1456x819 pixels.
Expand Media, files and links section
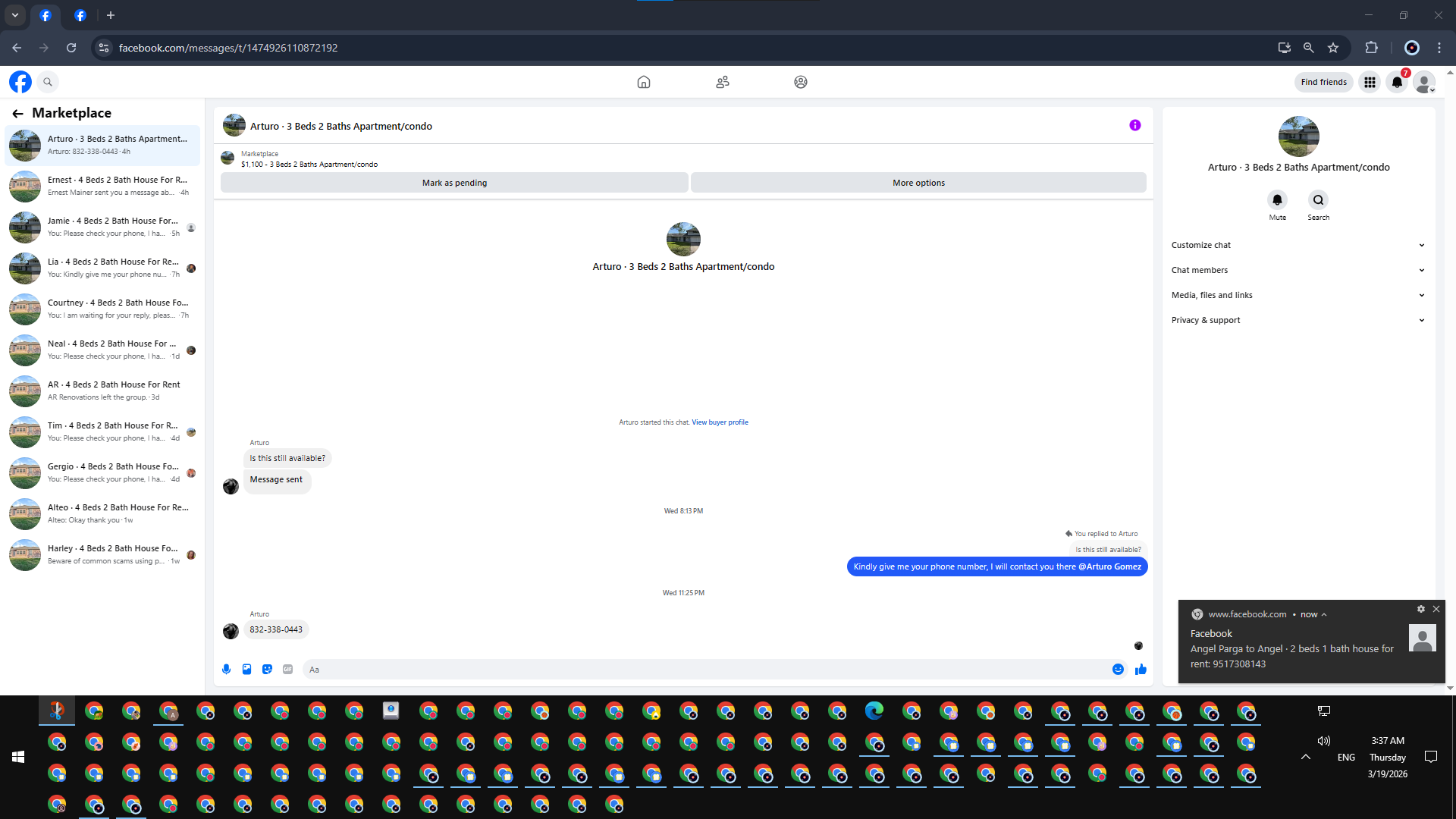[x=1298, y=295]
